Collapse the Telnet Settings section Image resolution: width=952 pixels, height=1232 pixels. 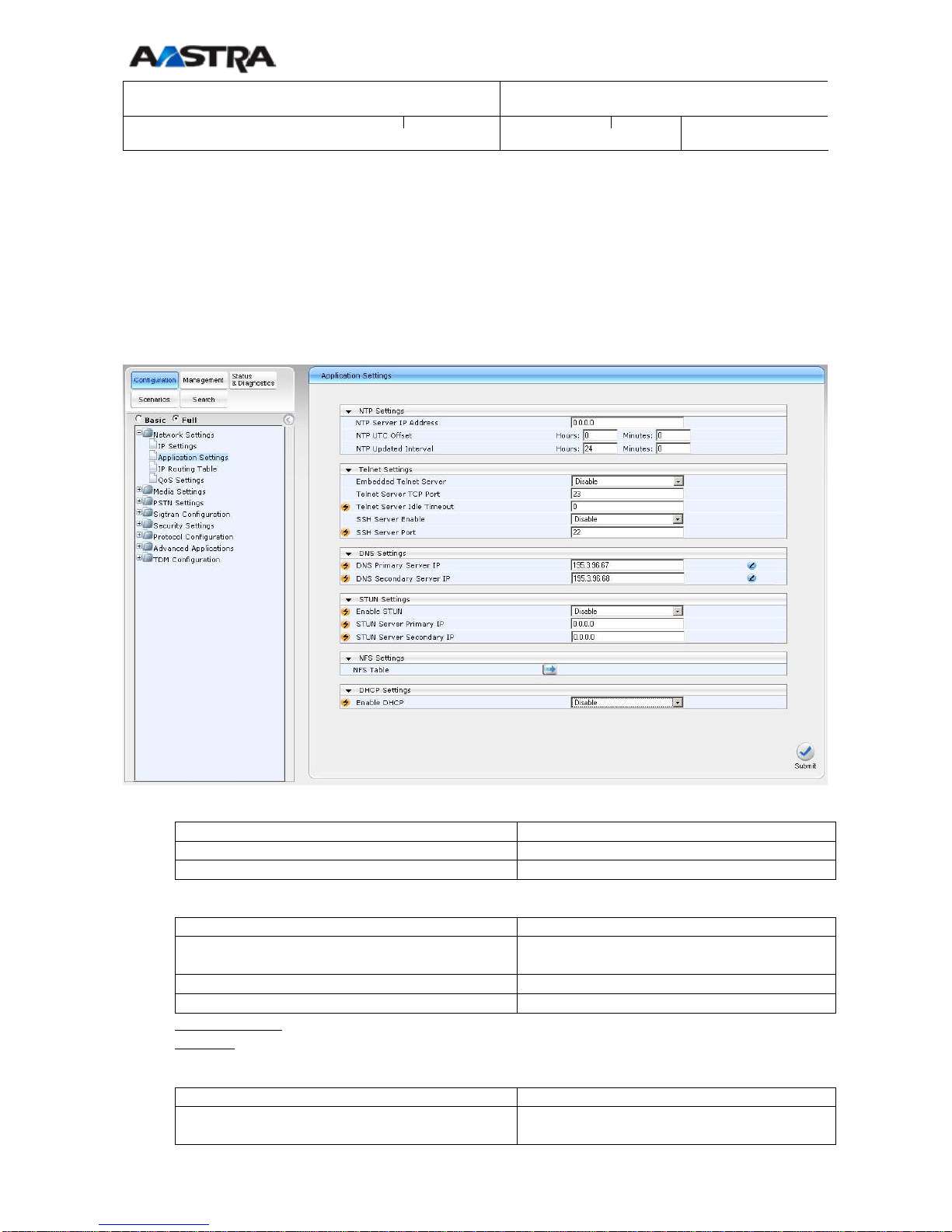click(349, 470)
